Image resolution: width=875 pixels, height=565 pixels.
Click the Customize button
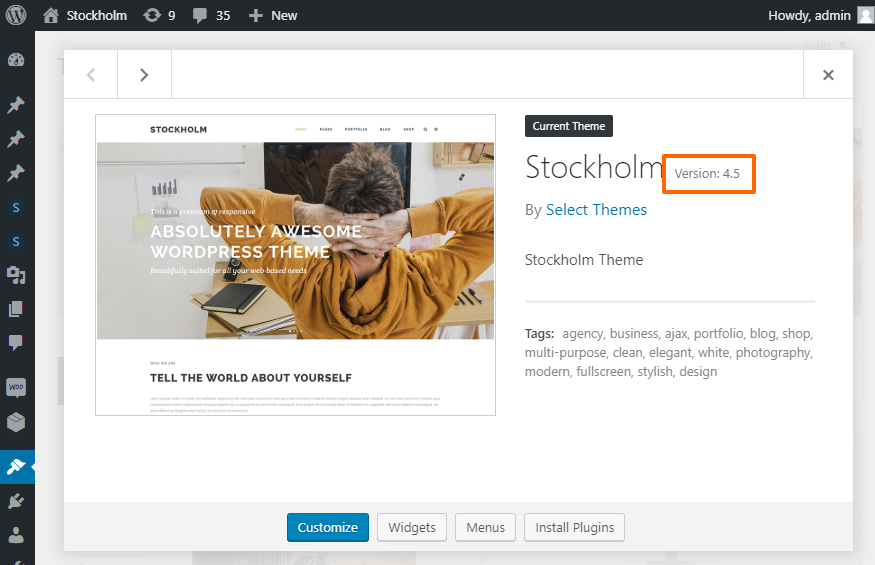[x=328, y=527]
